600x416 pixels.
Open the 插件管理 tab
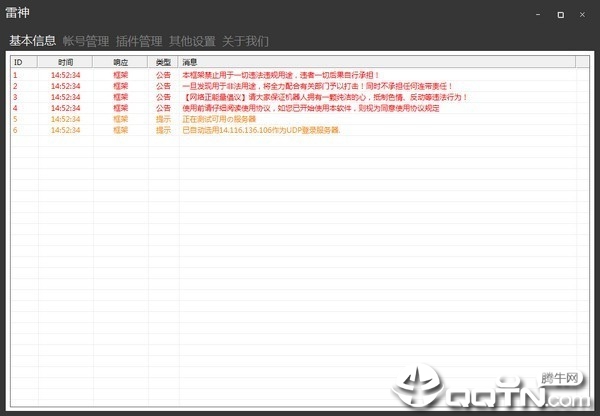coord(139,41)
